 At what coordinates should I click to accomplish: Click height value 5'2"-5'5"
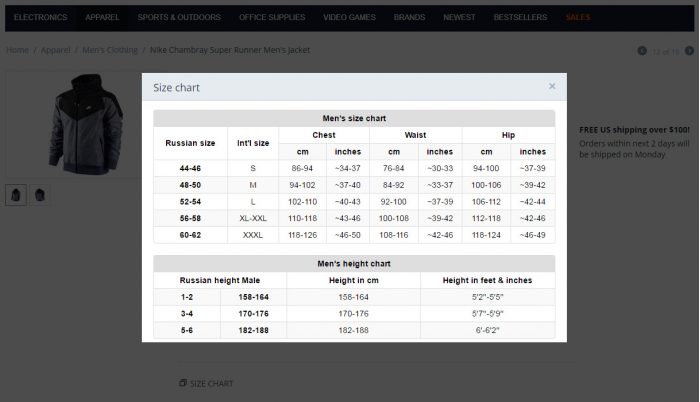pos(488,297)
